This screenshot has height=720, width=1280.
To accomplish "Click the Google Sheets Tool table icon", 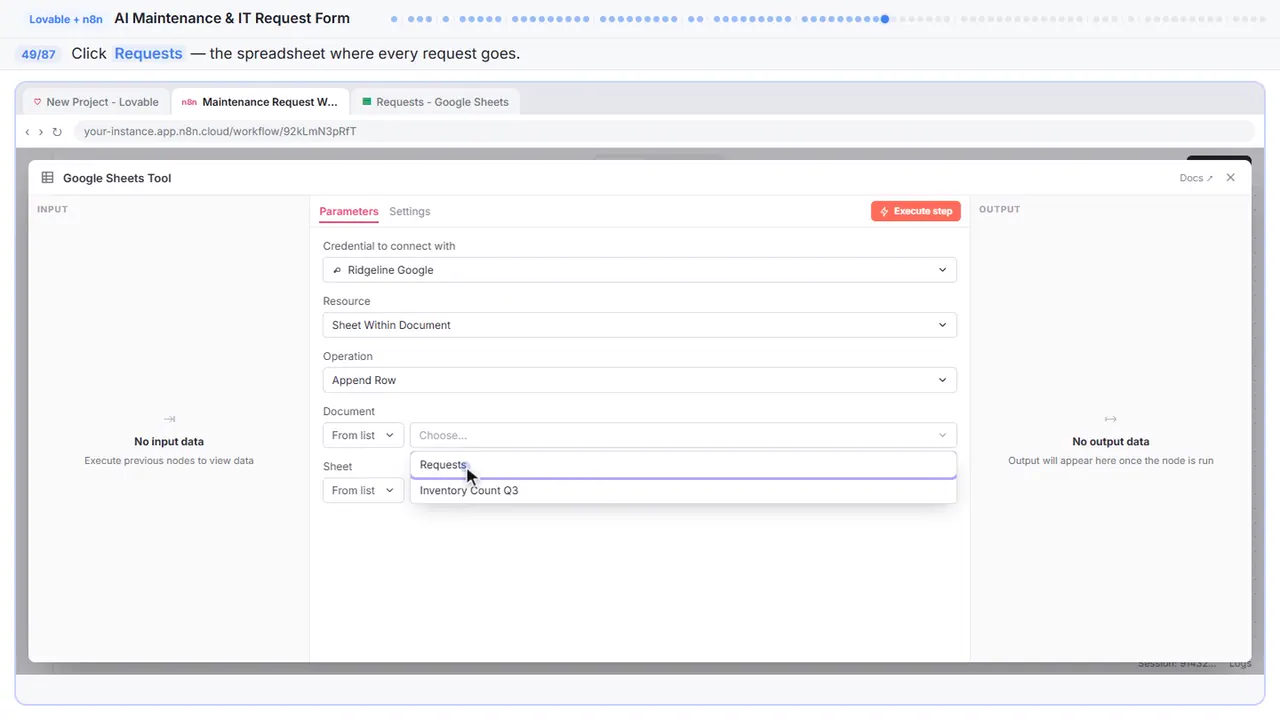I will [47, 178].
